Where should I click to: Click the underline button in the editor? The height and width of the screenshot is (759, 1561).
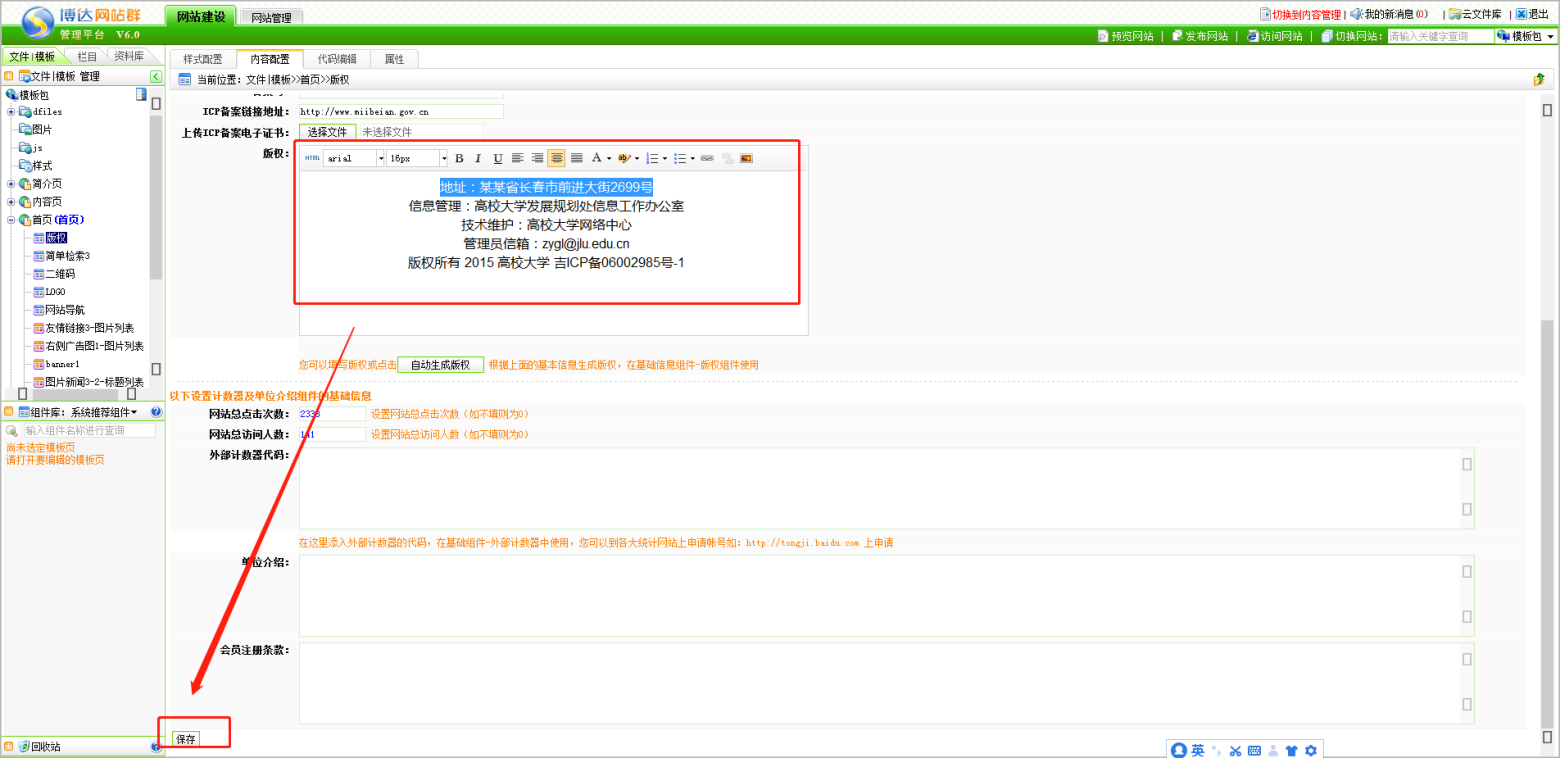(x=497, y=158)
